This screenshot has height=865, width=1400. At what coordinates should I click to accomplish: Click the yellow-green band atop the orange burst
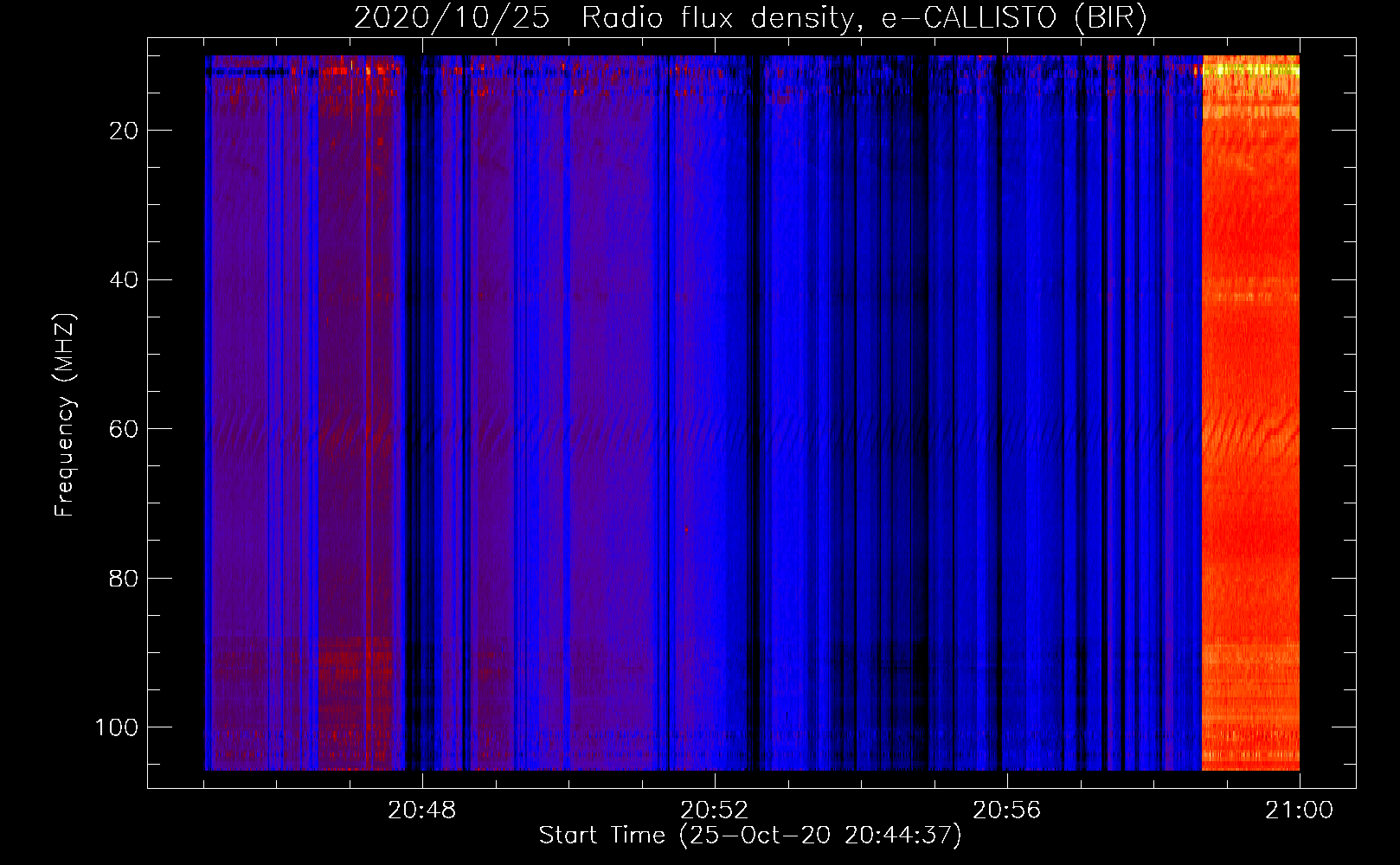coord(1250,70)
